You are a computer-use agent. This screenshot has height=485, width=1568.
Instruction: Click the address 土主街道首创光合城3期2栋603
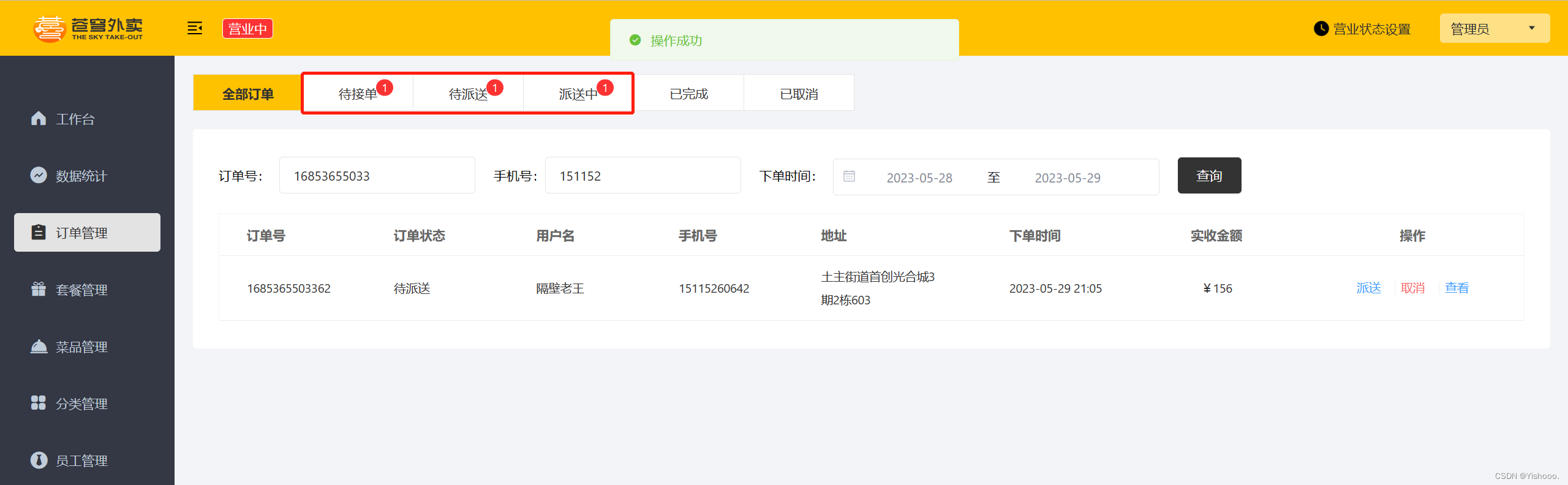[x=878, y=288]
